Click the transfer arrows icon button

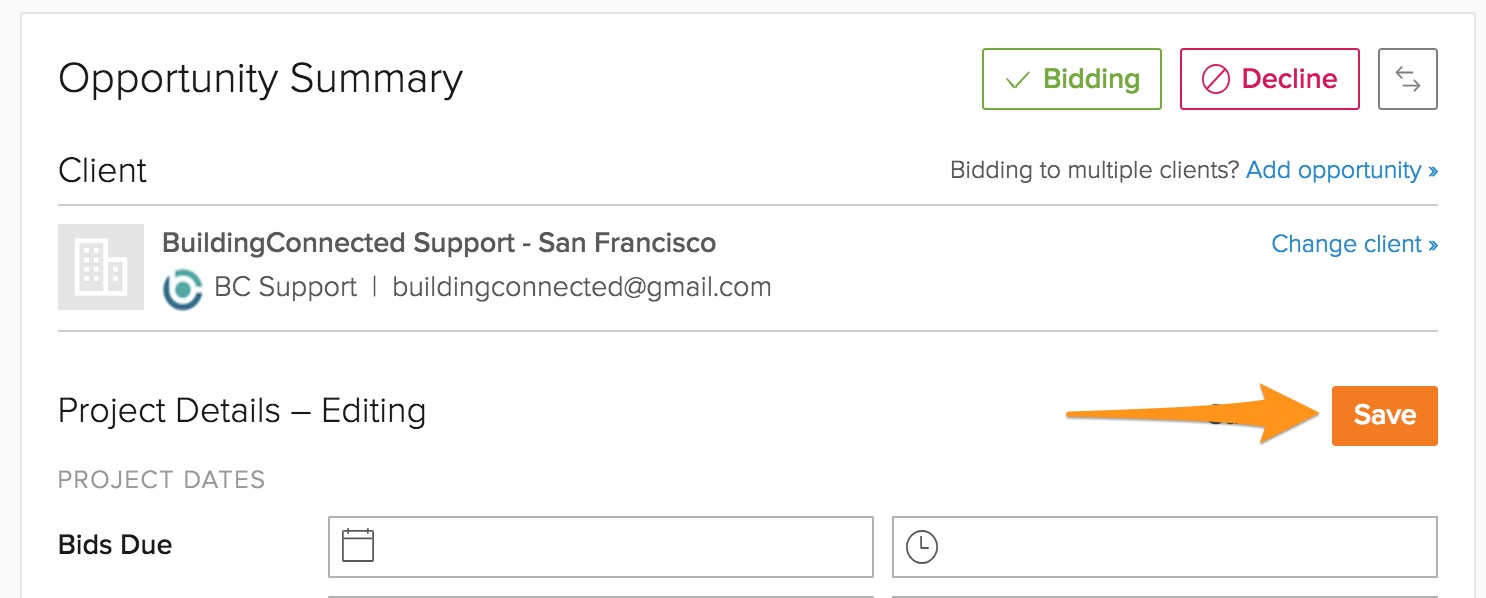coord(1407,79)
